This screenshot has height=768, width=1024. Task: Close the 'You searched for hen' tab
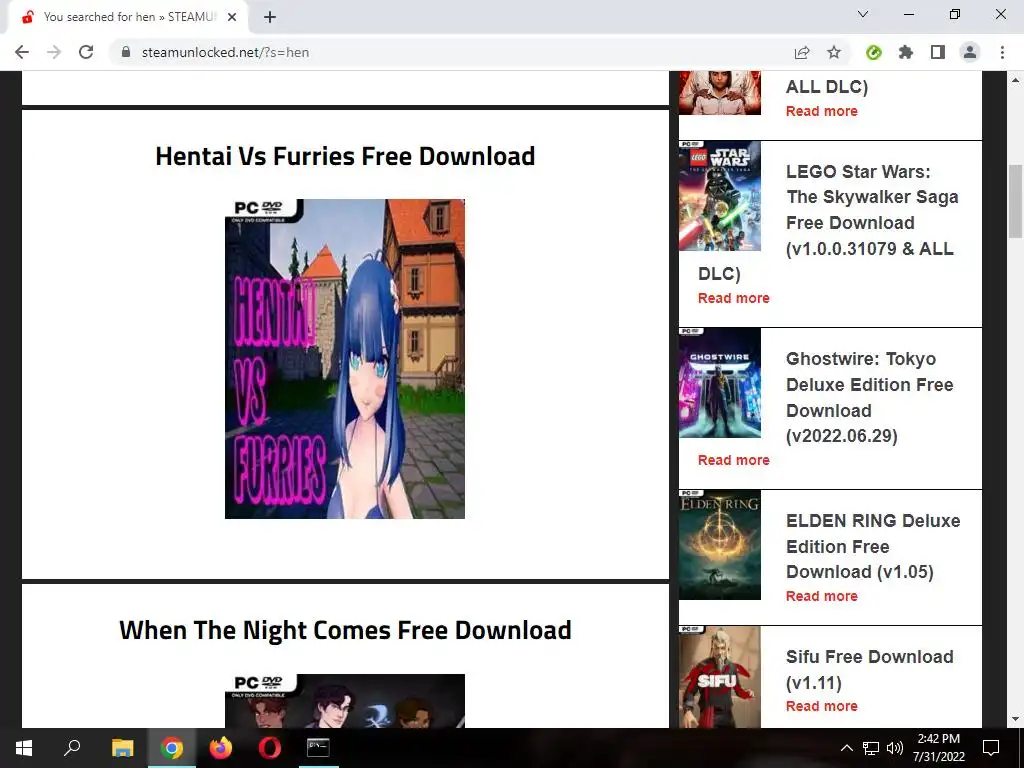232,17
